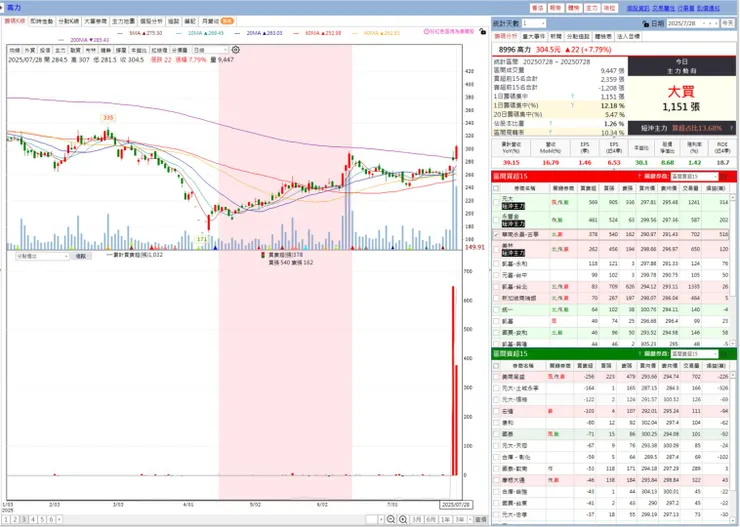Click the 今天 button
Screen dimensions: 740x527
tap(727, 23)
